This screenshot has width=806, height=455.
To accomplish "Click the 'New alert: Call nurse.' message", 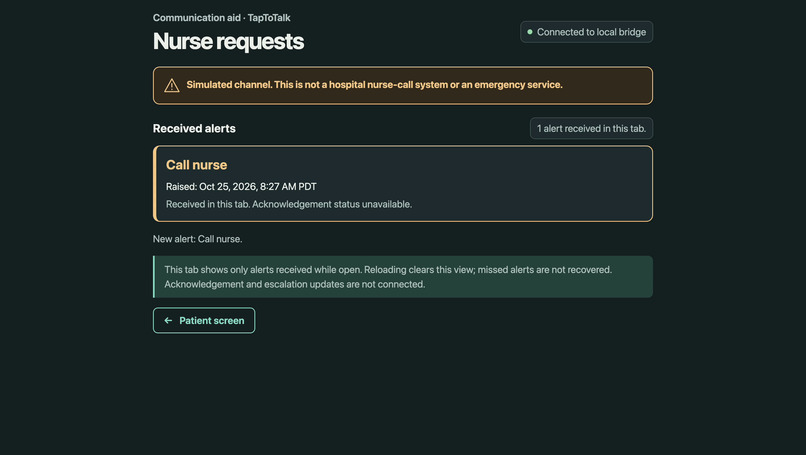I will [197, 239].
